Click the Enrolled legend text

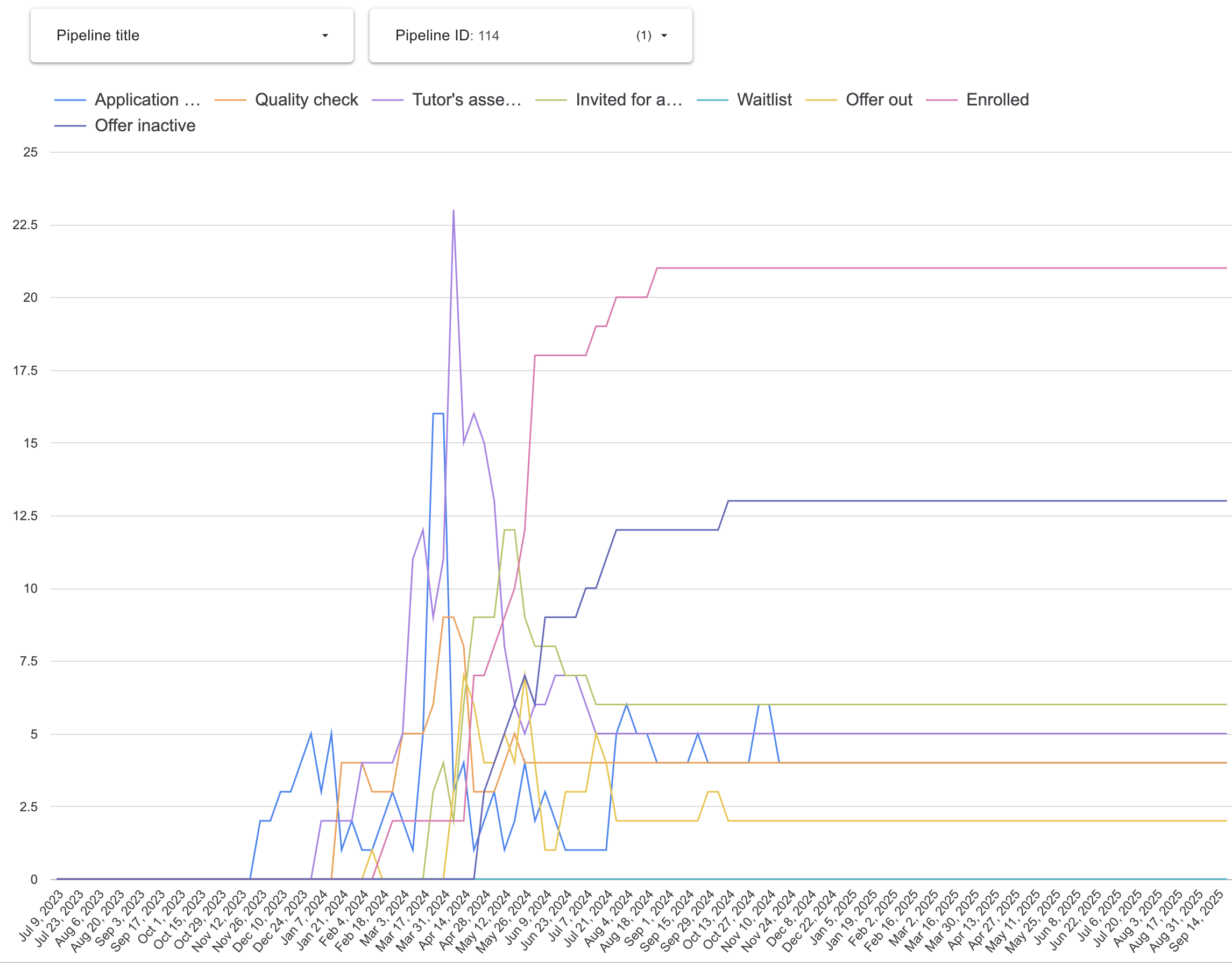coord(997,100)
